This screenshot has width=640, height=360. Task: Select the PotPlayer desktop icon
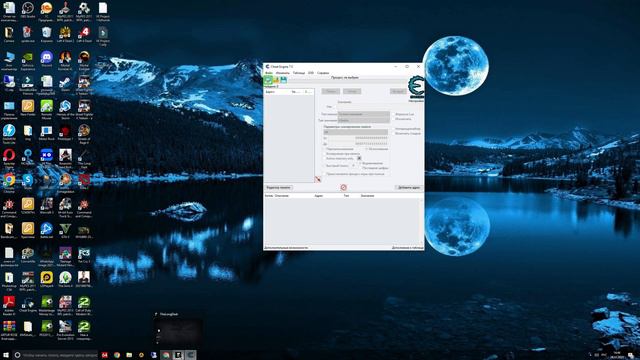[47, 278]
